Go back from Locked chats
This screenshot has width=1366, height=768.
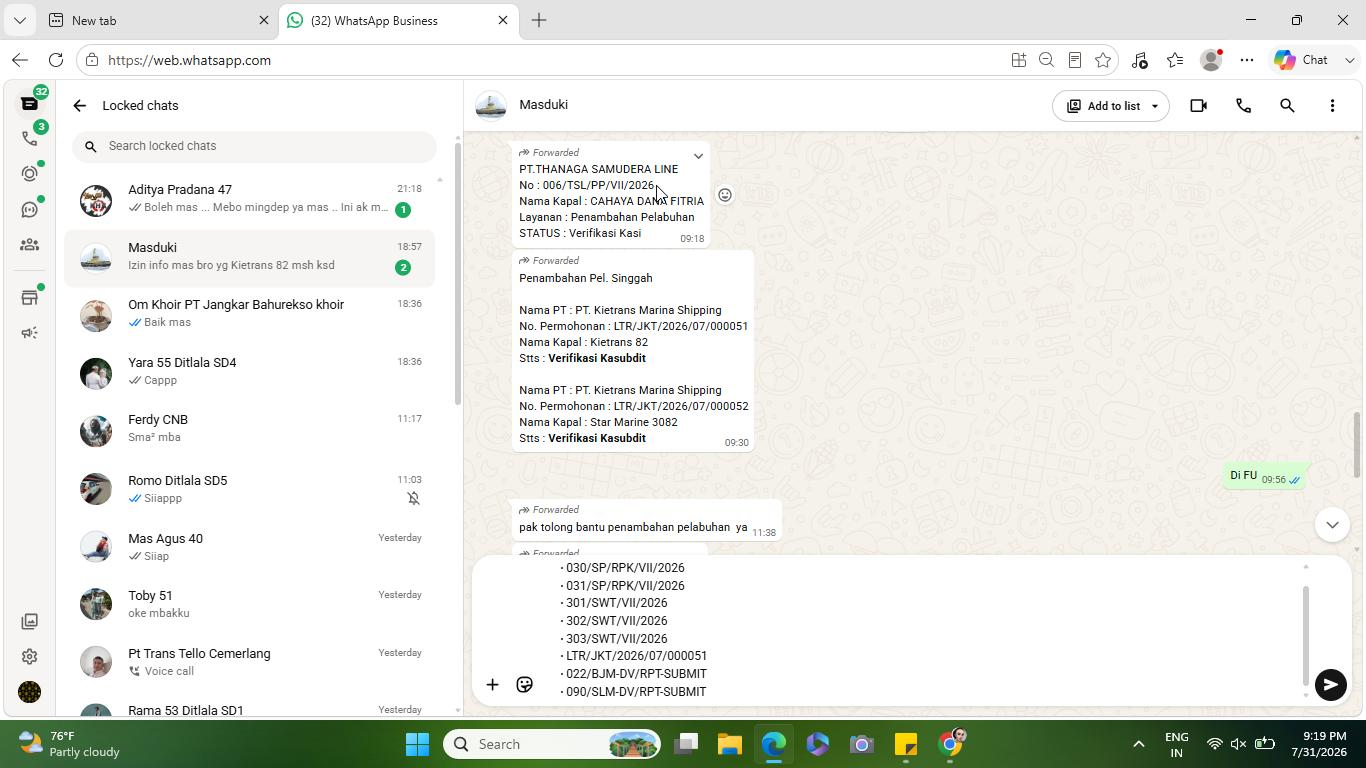point(80,105)
